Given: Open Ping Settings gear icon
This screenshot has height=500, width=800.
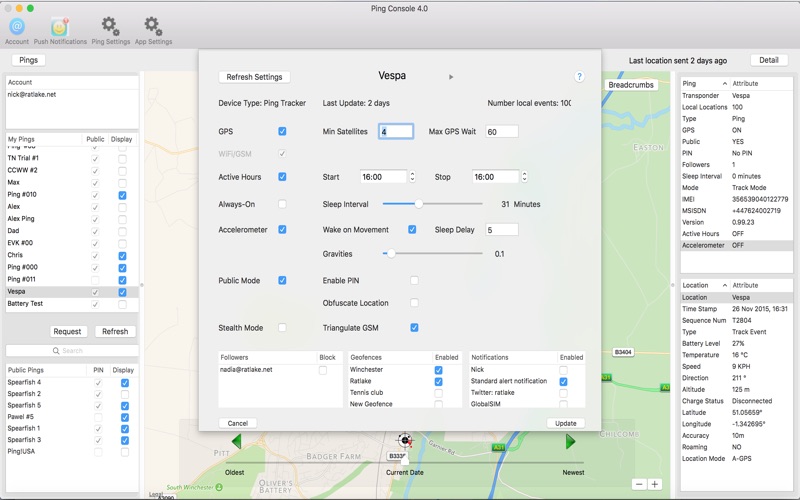Looking at the screenshot, I should (x=110, y=26).
